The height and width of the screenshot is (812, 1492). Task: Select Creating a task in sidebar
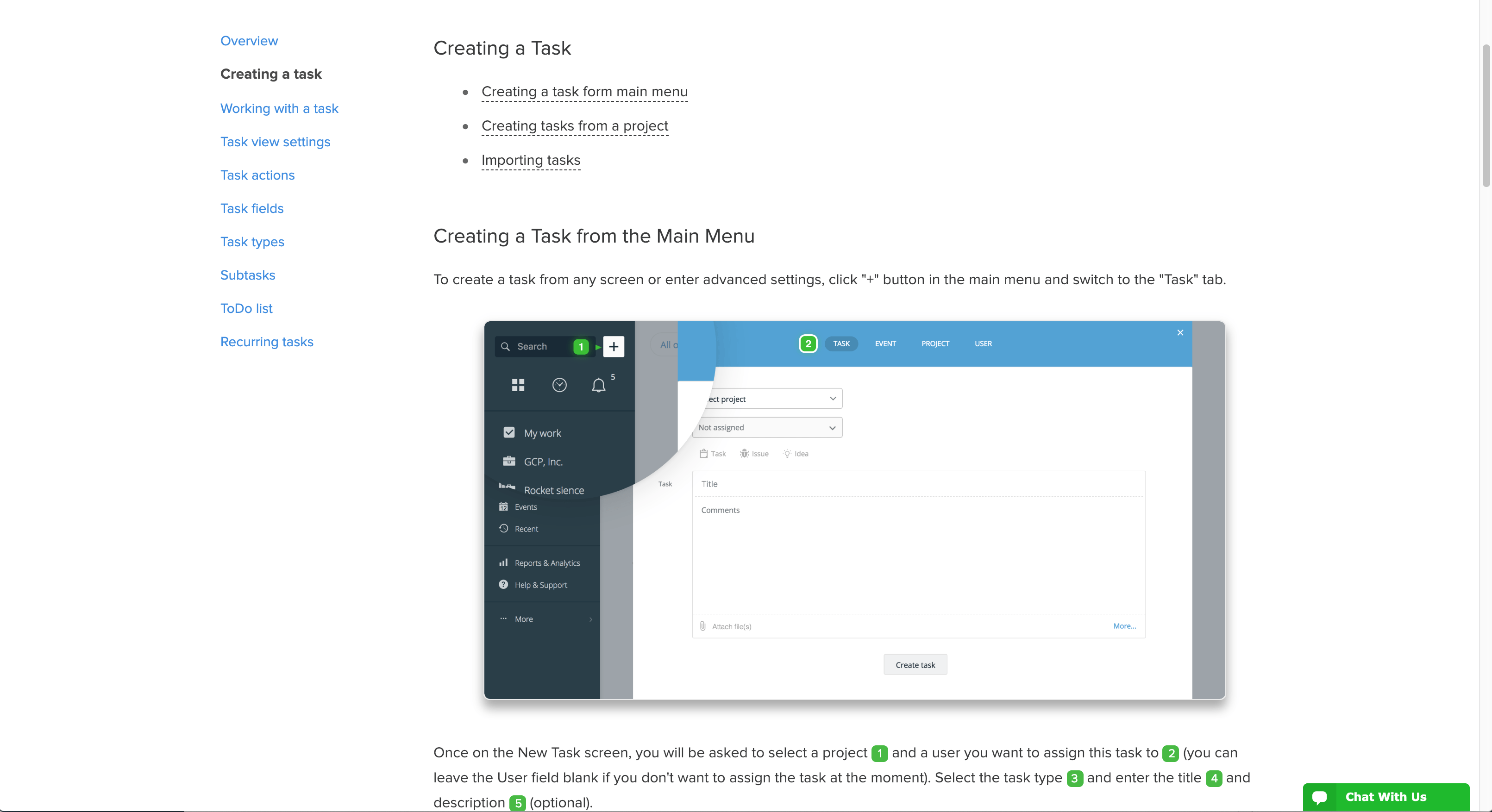pyautogui.click(x=270, y=74)
